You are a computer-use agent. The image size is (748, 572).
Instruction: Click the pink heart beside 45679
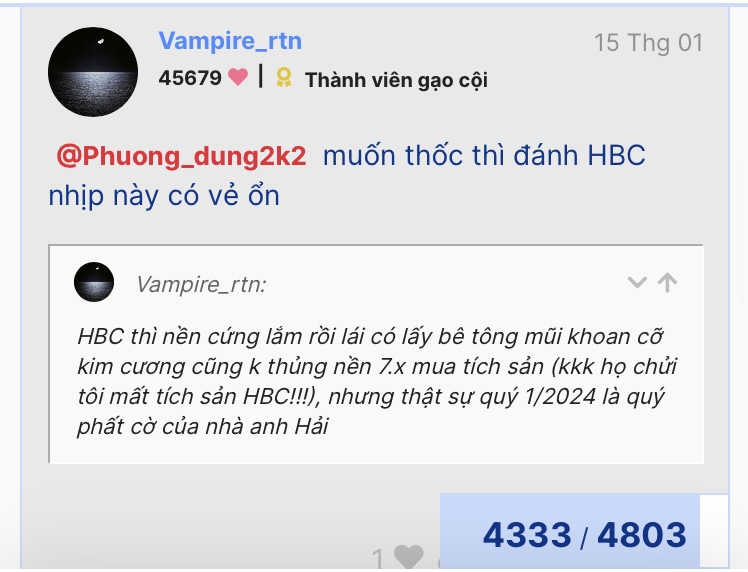click(x=238, y=77)
